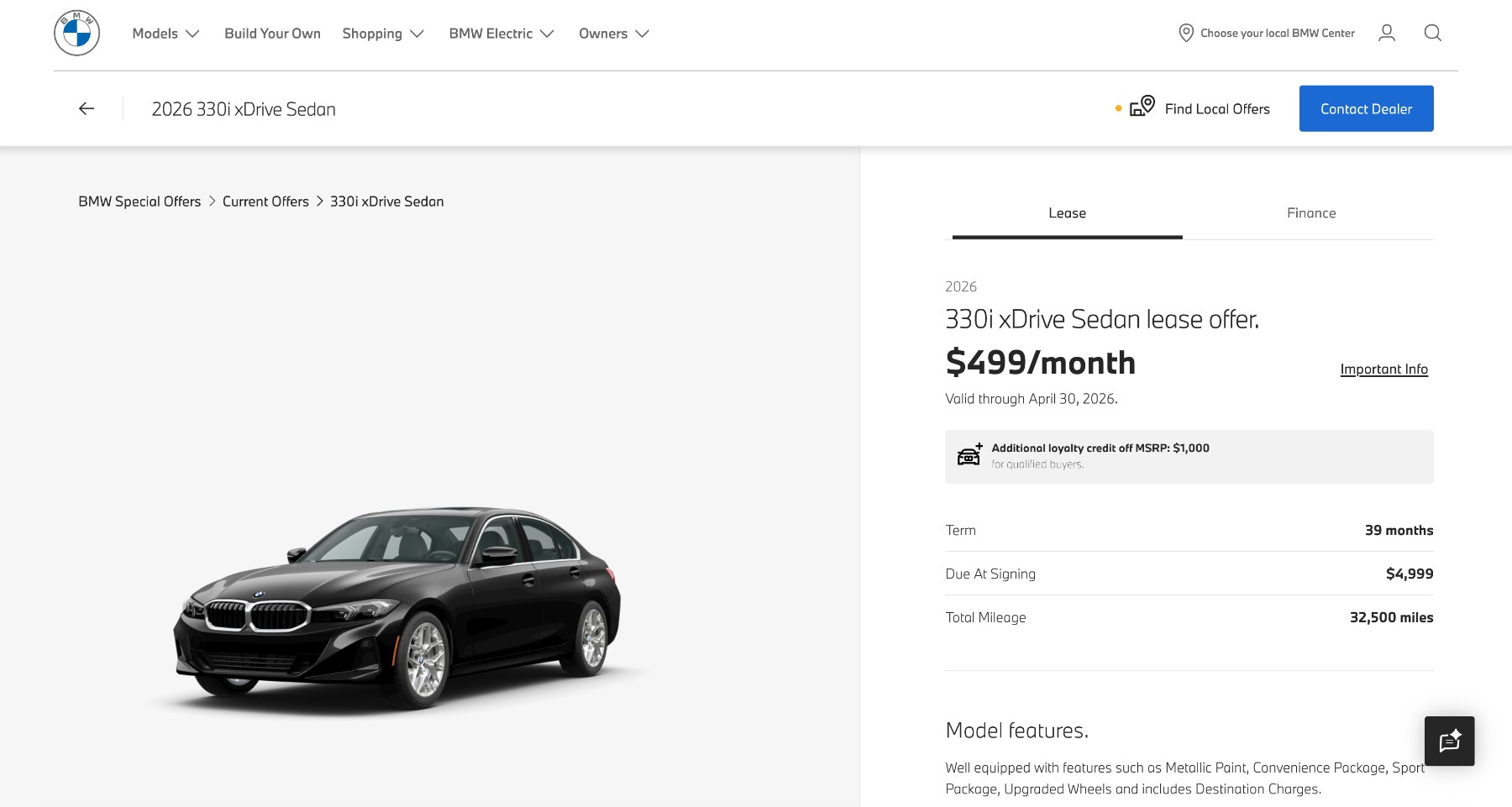Click the search magnifier icon
1512x807 pixels.
pyautogui.click(x=1433, y=34)
